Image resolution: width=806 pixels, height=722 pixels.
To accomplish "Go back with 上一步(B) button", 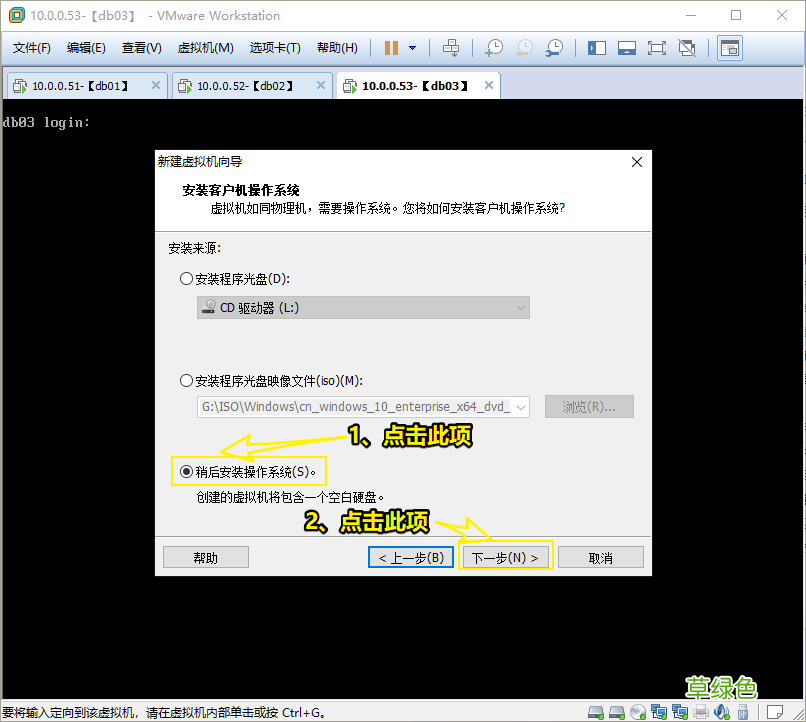I will (x=411, y=558).
